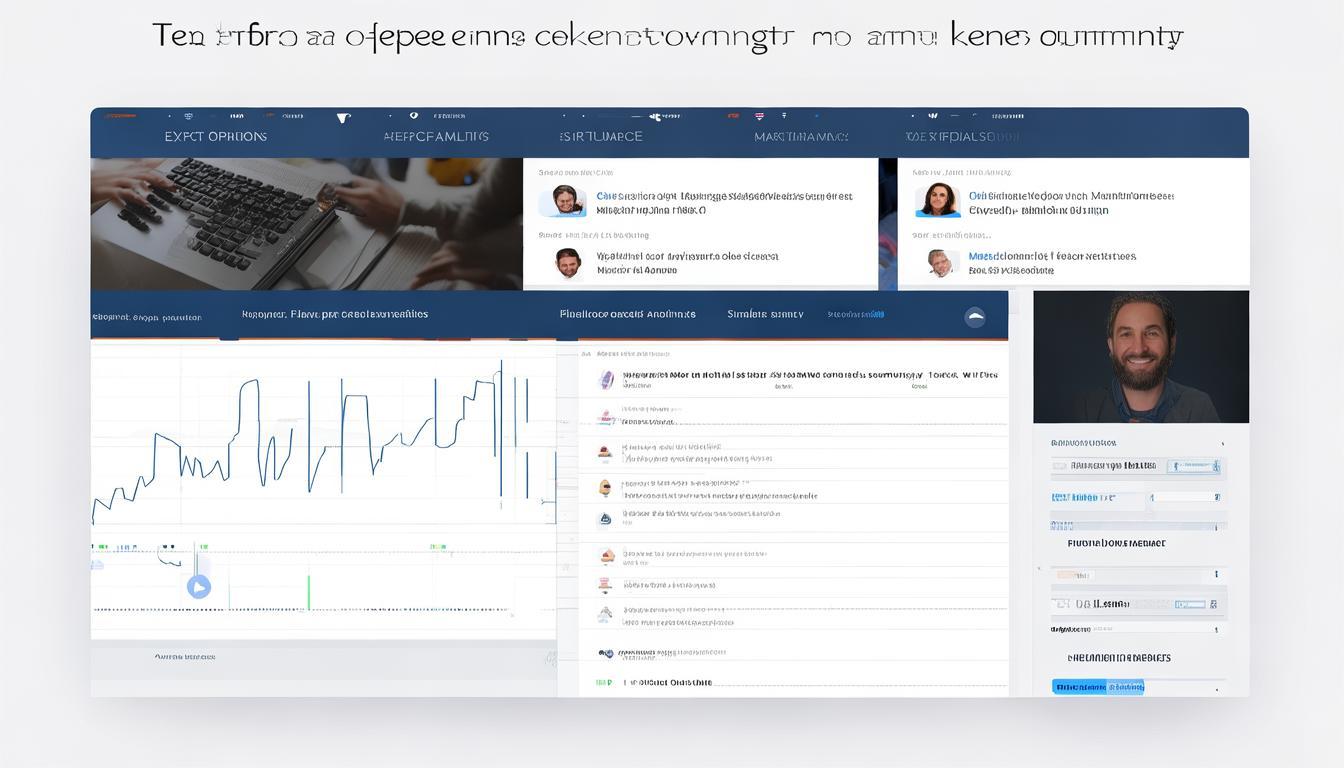
Task: Select the yellow avatar icon in the list
Action: pyautogui.click(x=605, y=487)
